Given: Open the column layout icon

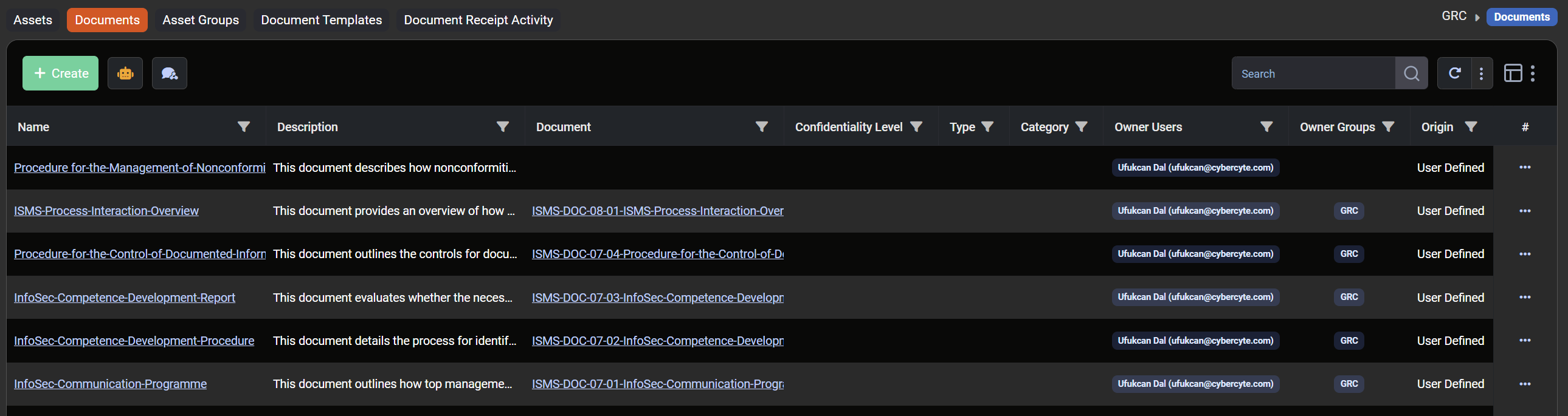Looking at the screenshot, I should (x=1513, y=73).
